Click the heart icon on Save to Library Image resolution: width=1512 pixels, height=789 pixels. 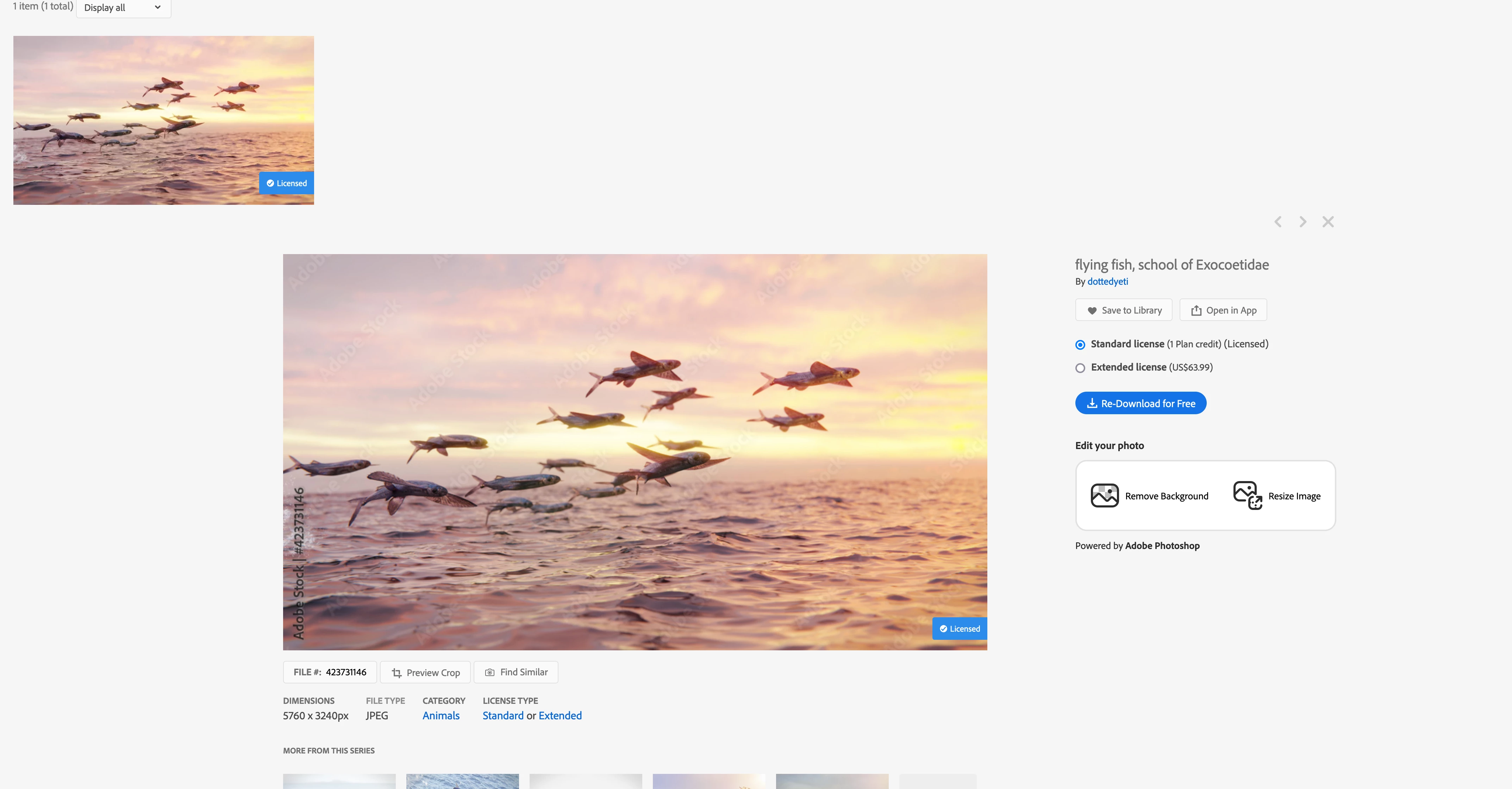tap(1092, 310)
